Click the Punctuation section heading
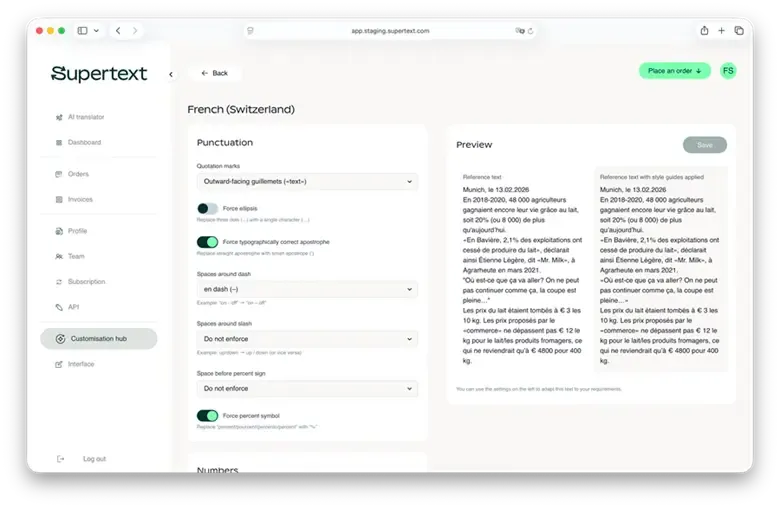The image size is (780, 508). 225,143
